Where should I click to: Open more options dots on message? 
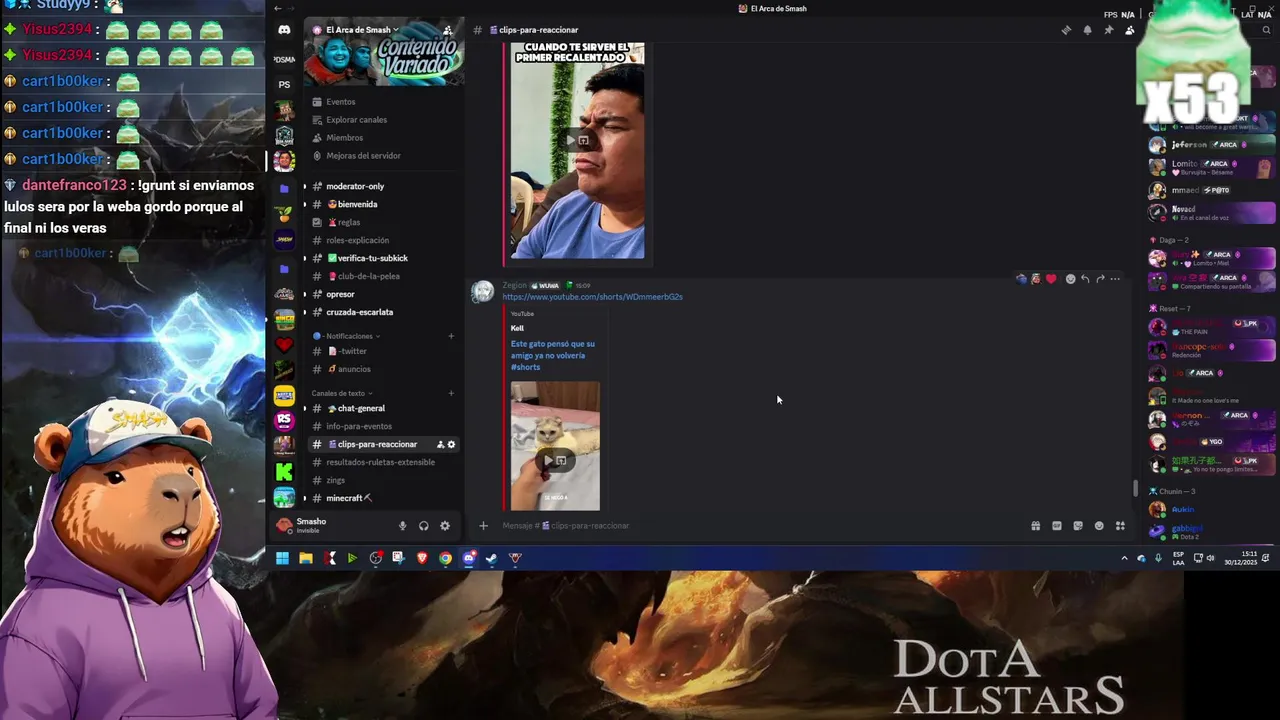click(x=1115, y=279)
